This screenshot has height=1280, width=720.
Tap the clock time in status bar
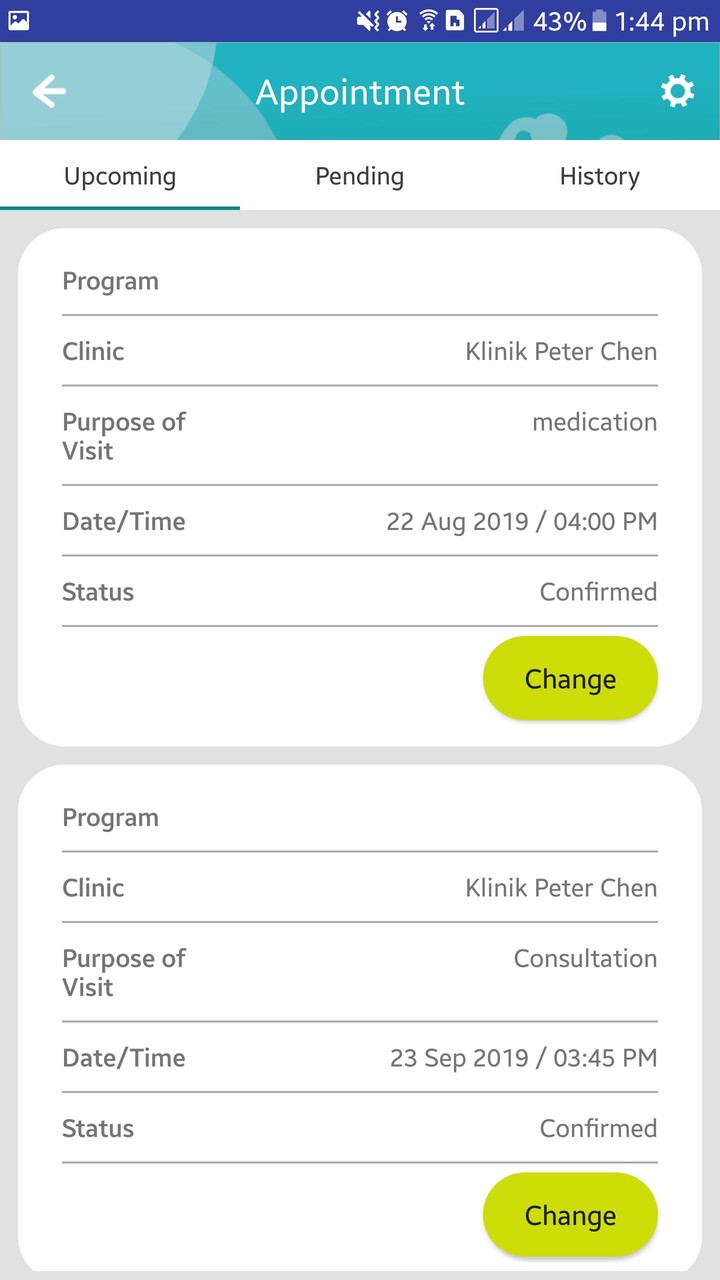coord(662,21)
